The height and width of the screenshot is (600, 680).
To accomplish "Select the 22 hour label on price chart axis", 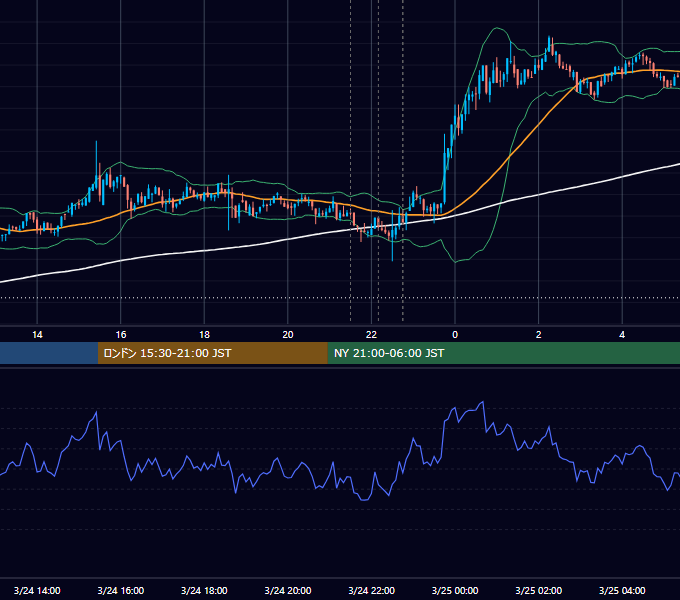I will (x=371, y=335).
